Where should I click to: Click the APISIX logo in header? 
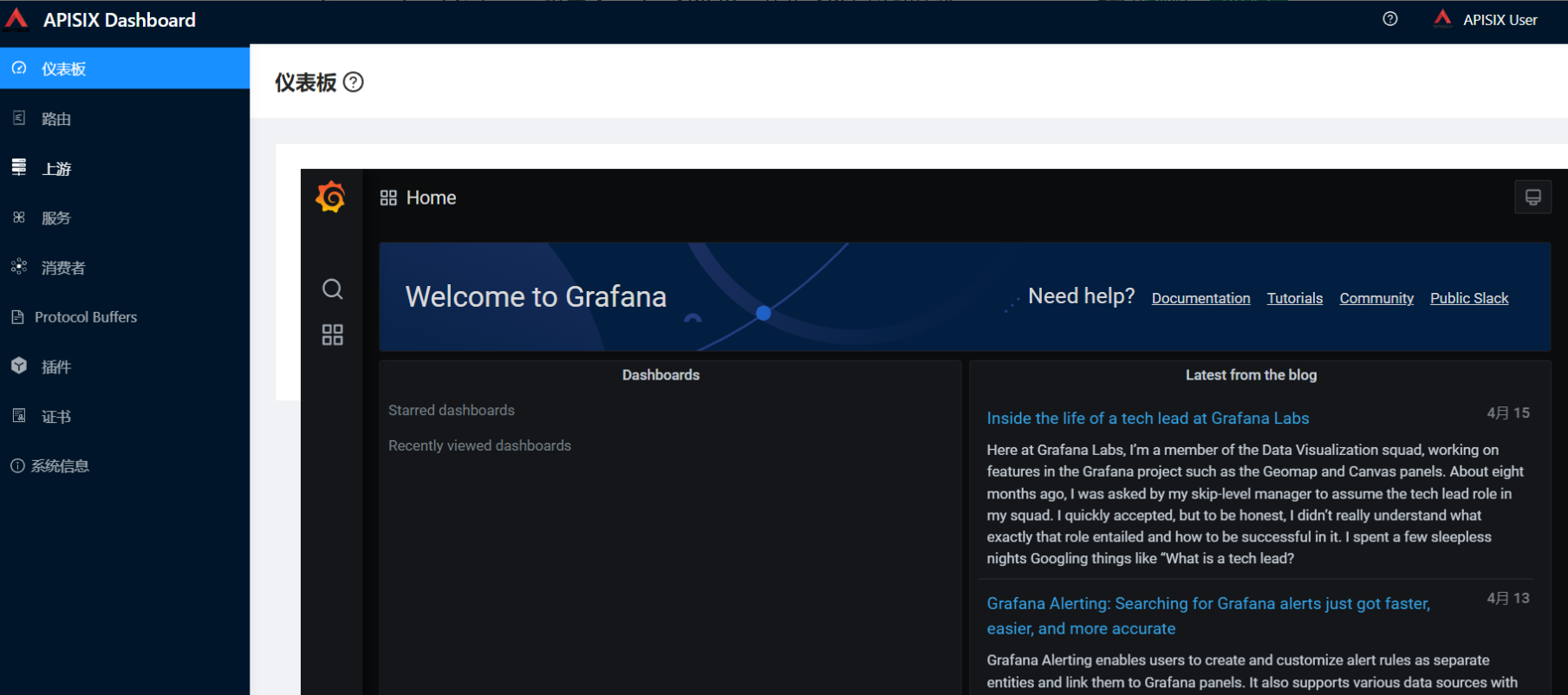pos(16,19)
